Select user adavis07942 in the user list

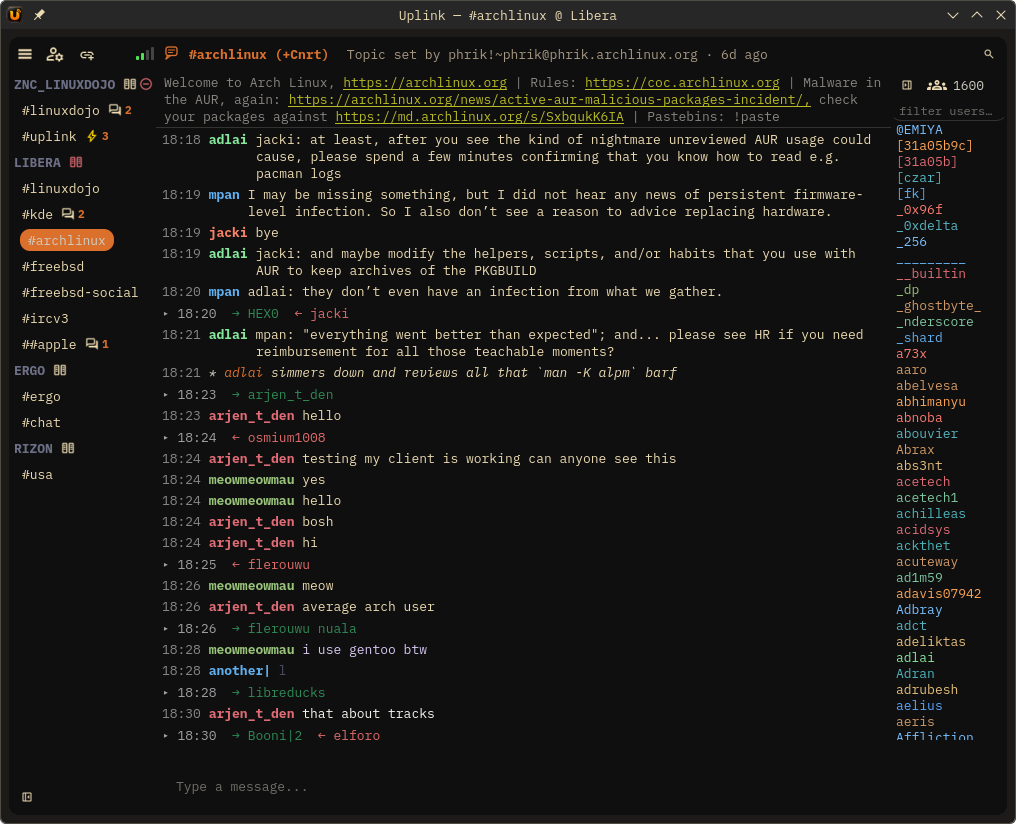point(938,593)
